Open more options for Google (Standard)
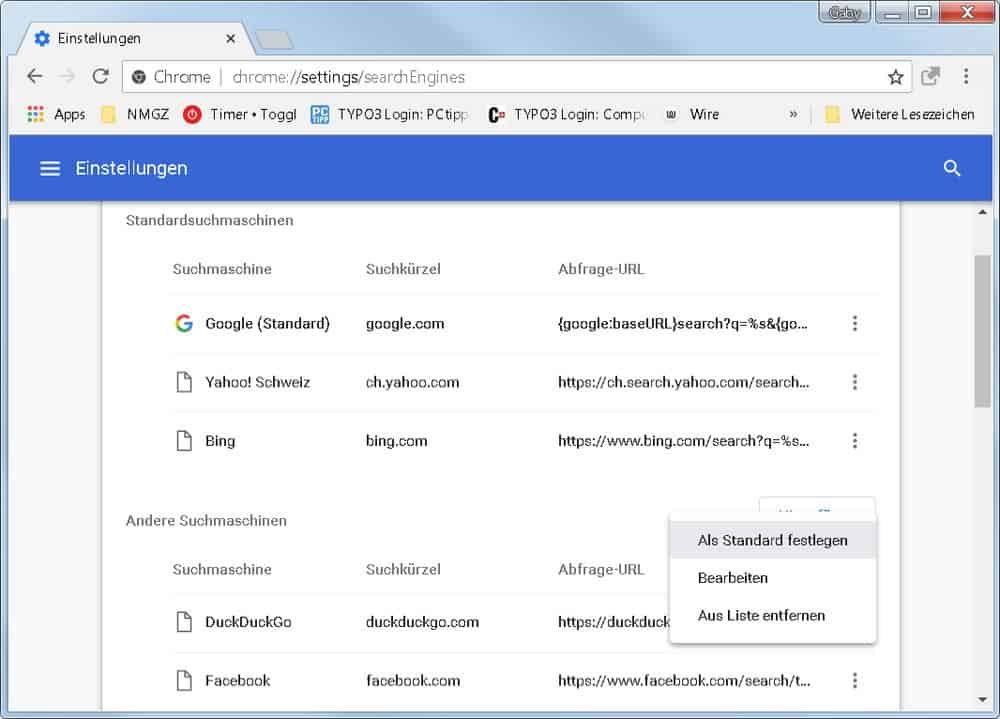Viewport: 1000px width, 719px height. click(854, 324)
